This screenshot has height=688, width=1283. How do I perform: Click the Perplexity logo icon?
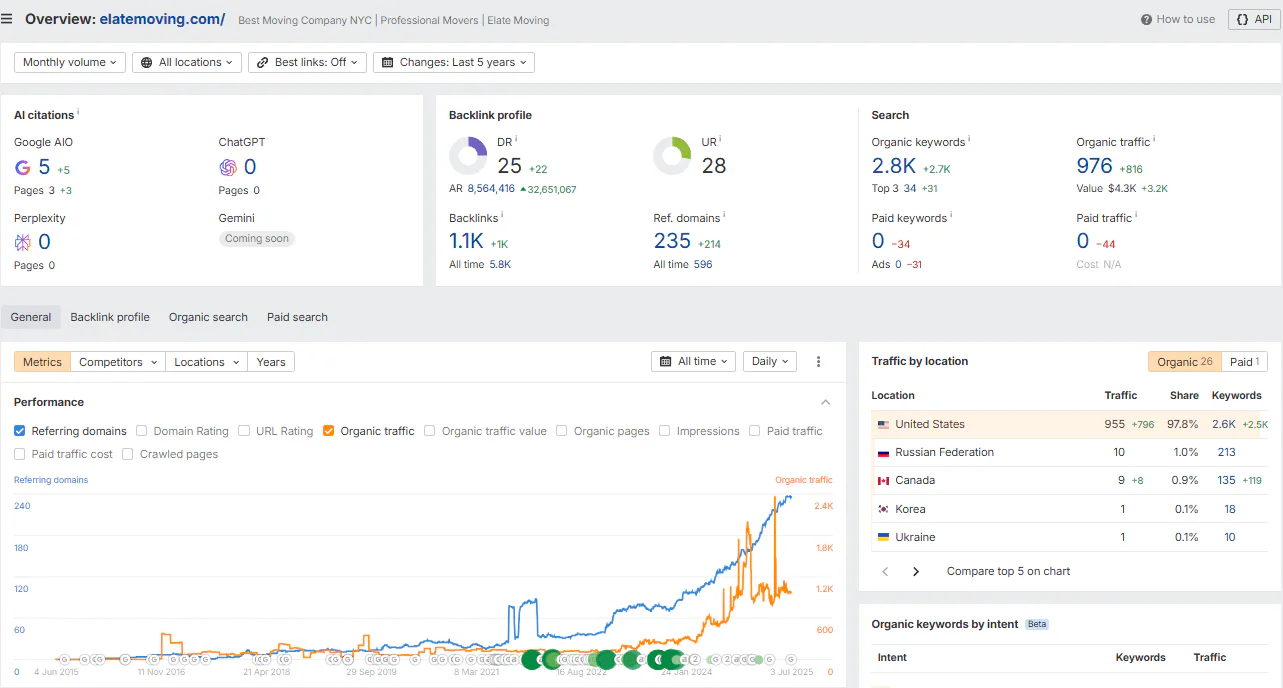click(23, 242)
